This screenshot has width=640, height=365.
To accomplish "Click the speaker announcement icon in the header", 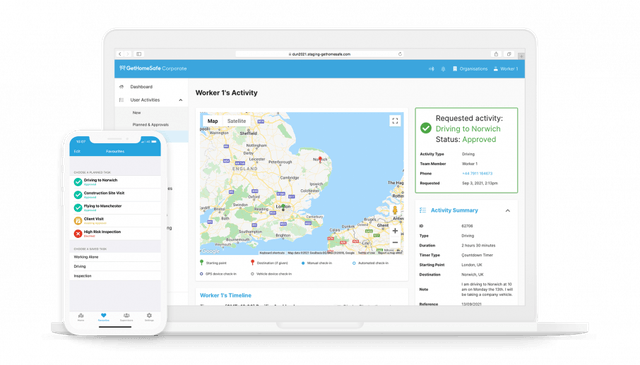I will click(431, 69).
